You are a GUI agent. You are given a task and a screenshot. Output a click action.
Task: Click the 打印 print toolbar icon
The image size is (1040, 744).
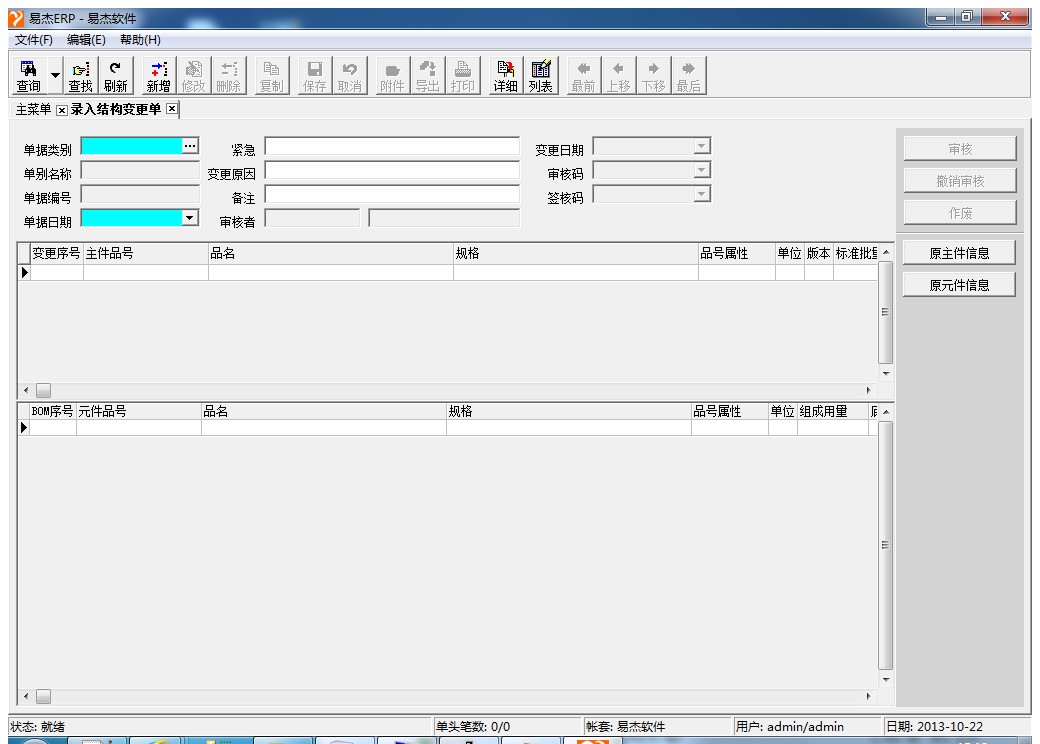pyautogui.click(x=462, y=76)
